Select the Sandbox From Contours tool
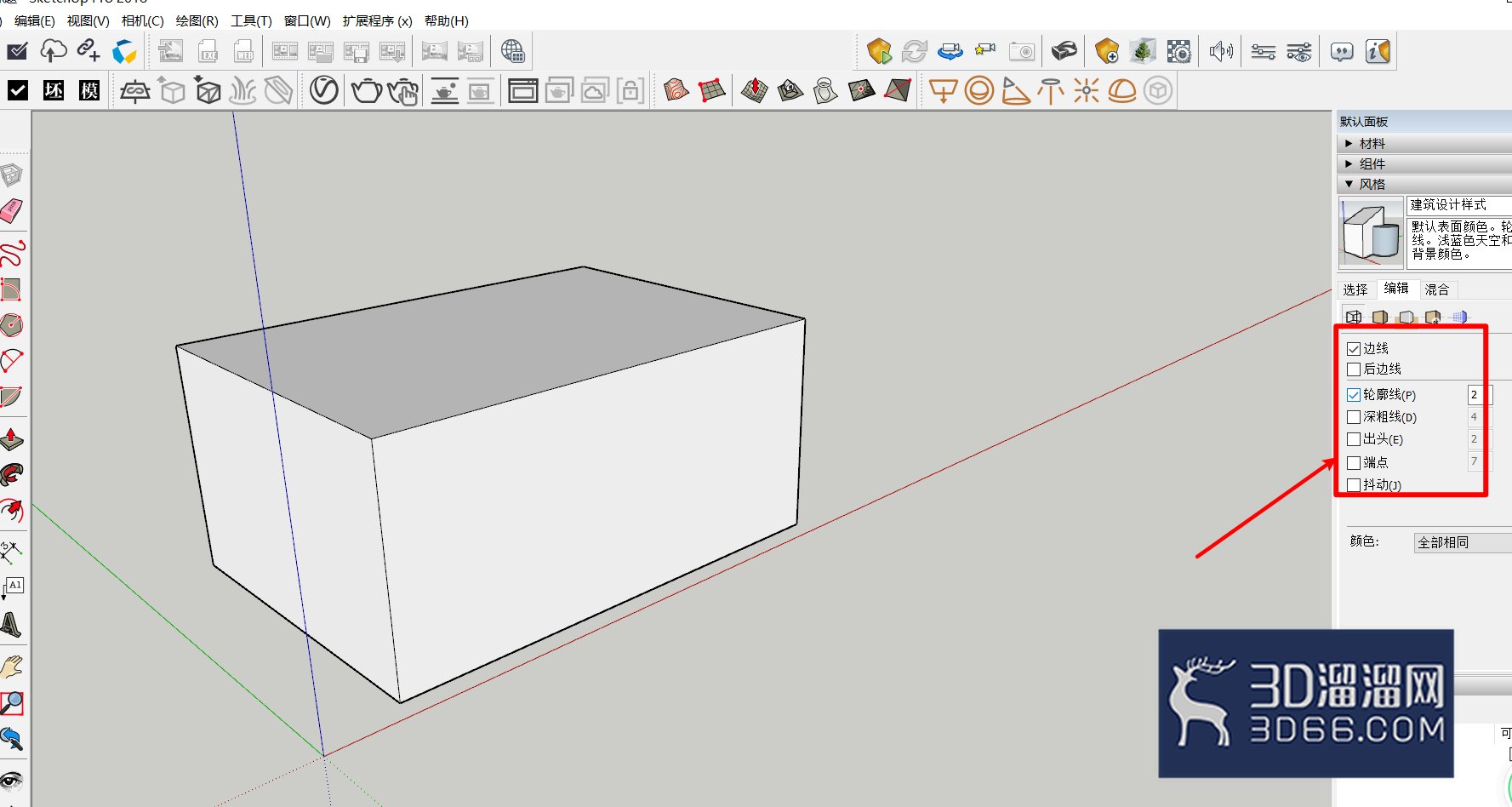Screen dimensions: 1512x807 tap(676, 89)
